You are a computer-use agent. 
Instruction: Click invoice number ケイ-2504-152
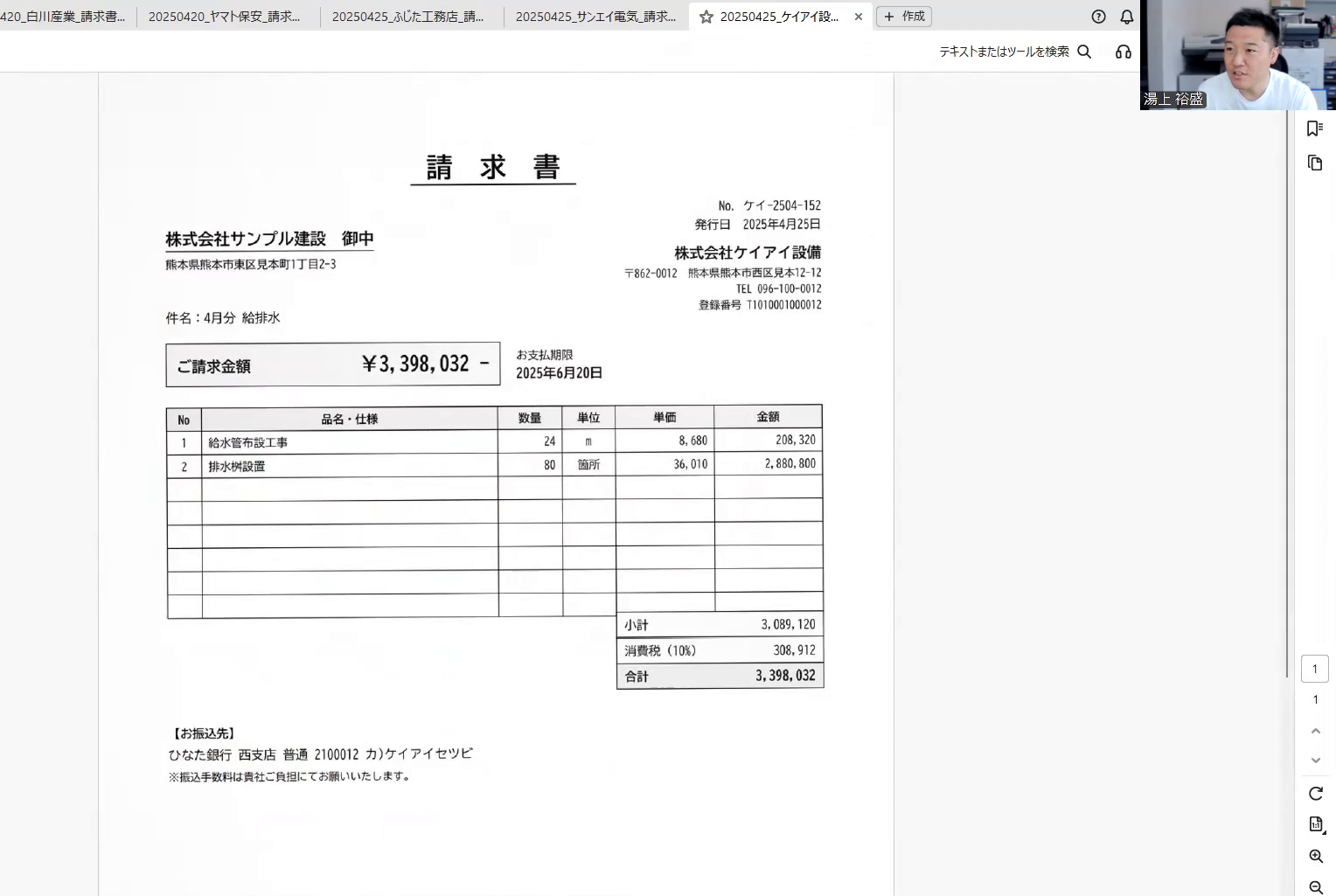coord(782,205)
